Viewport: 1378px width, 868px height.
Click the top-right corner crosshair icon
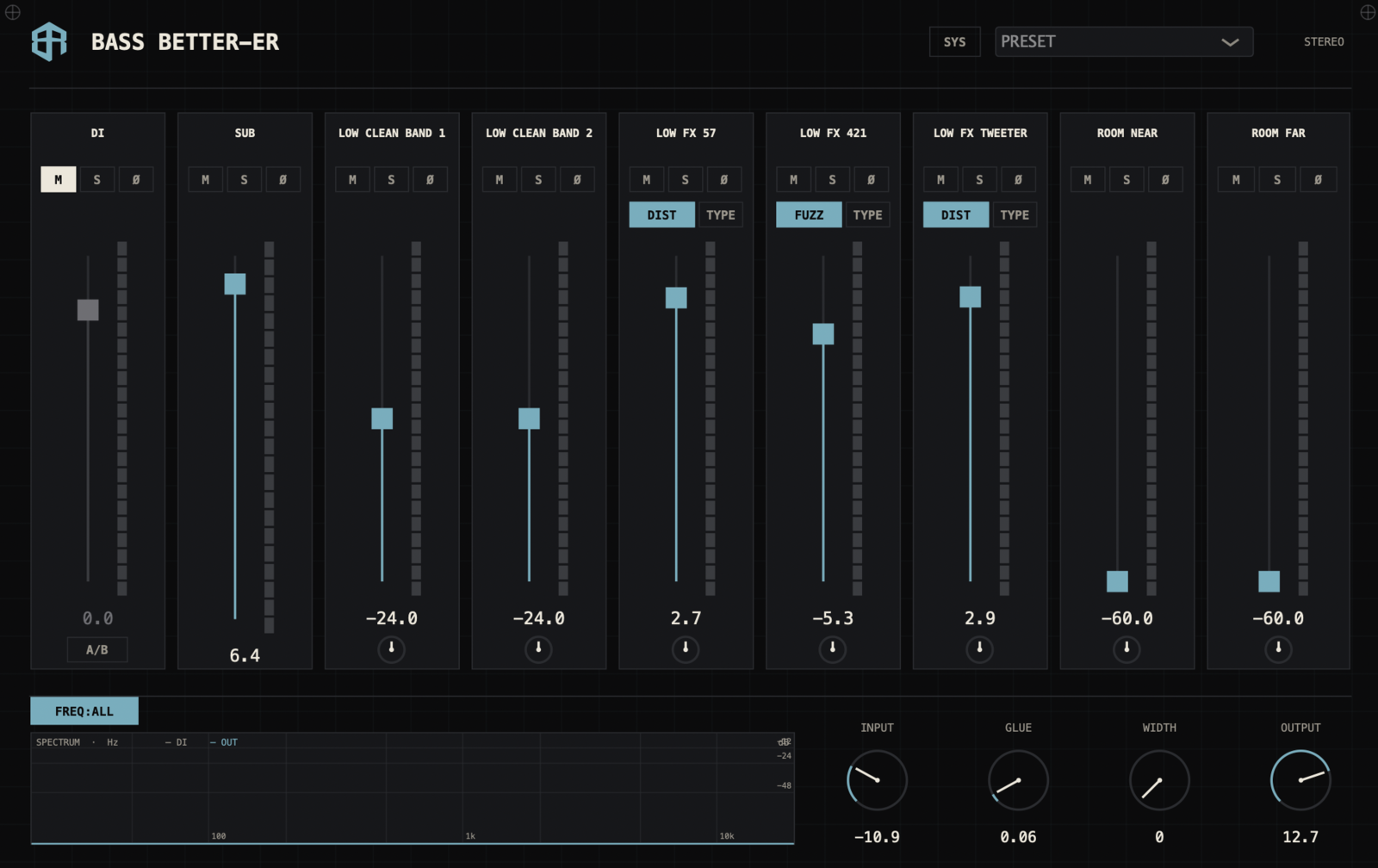pos(1368,12)
